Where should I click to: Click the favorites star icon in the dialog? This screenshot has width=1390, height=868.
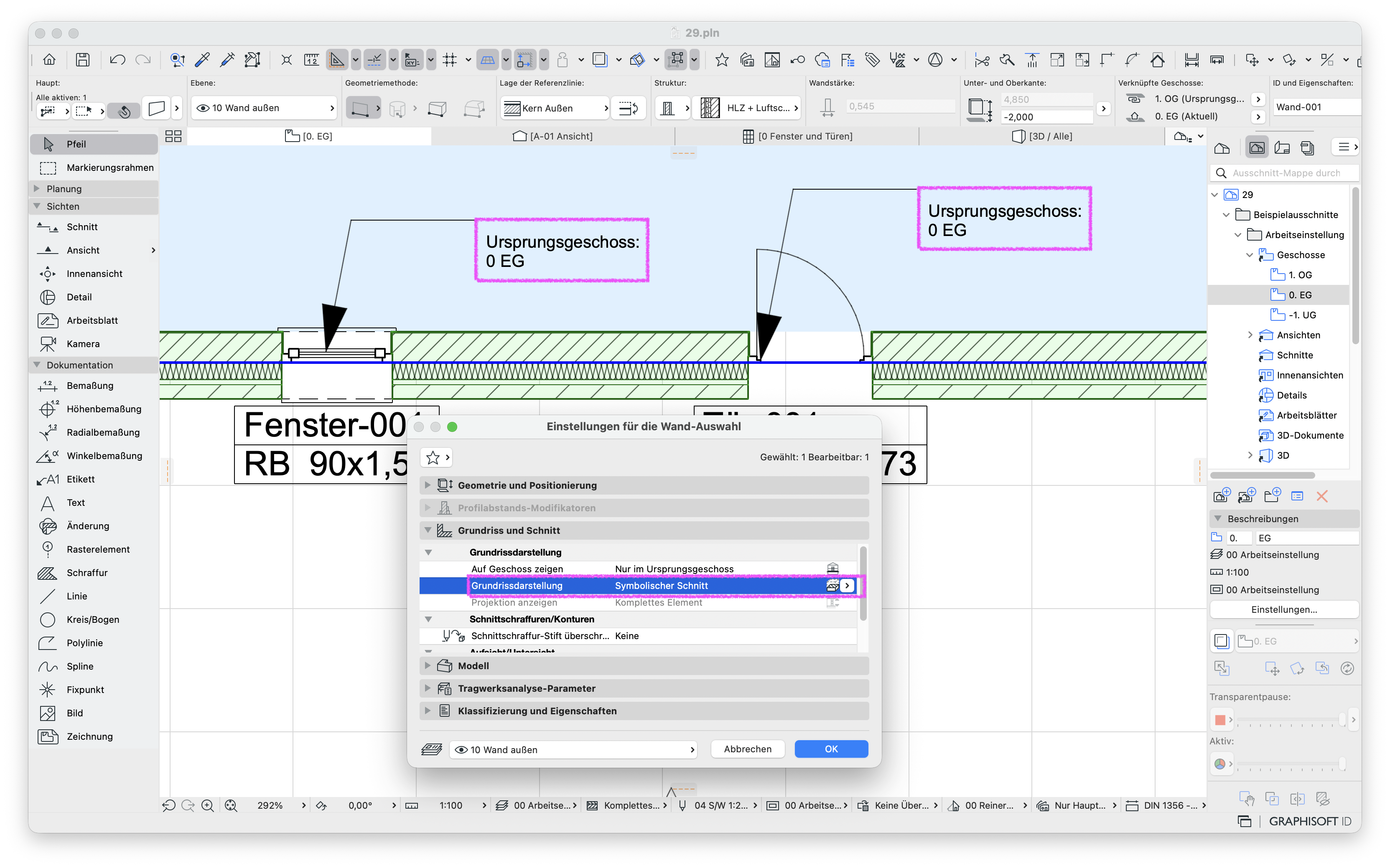click(x=433, y=457)
